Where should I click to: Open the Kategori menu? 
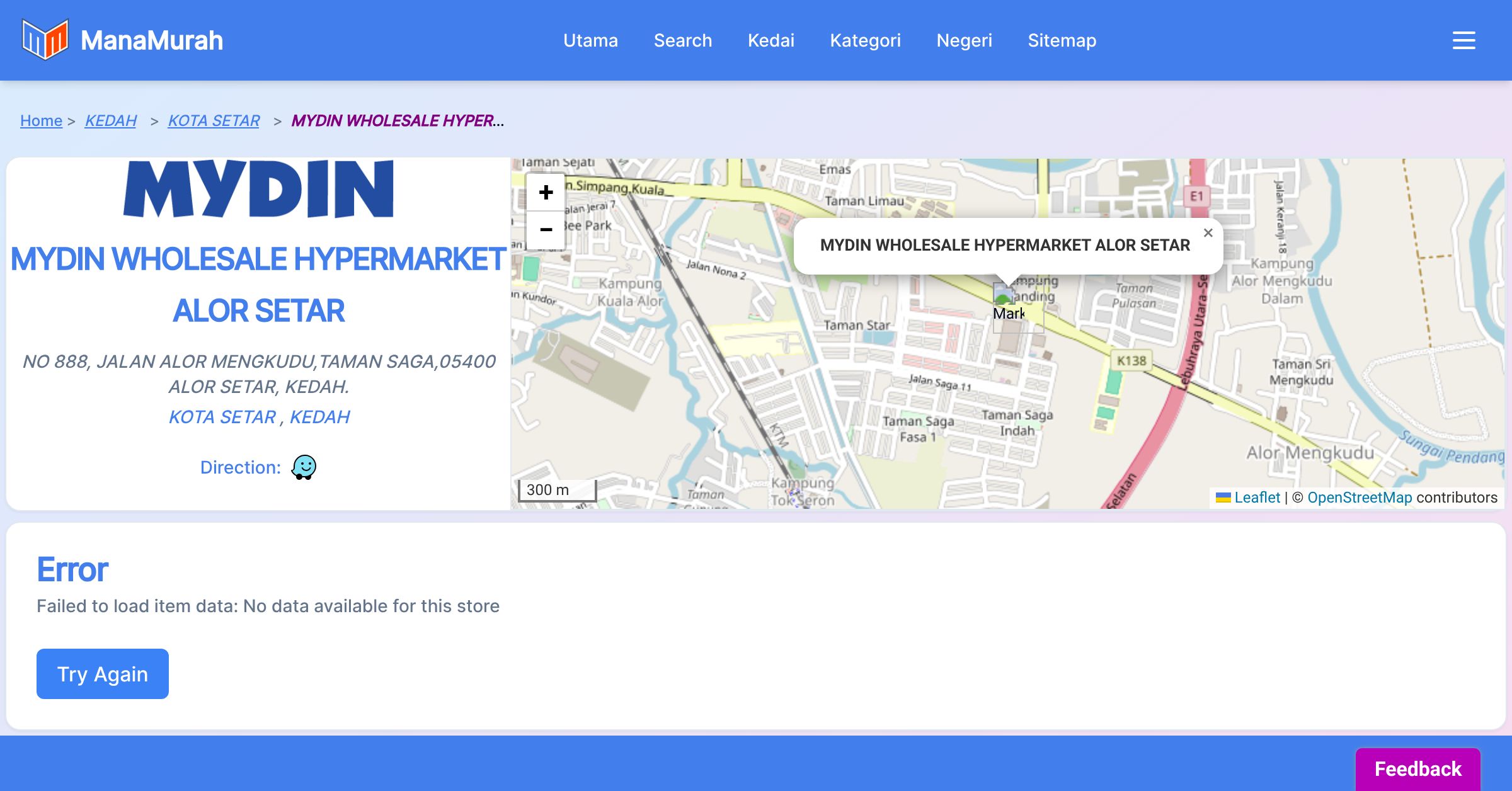coord(865,40)
